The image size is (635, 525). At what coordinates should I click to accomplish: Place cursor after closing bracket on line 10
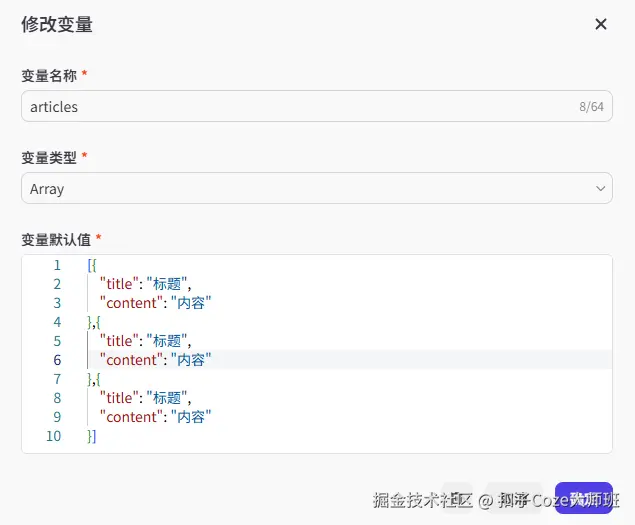[98, 436]
